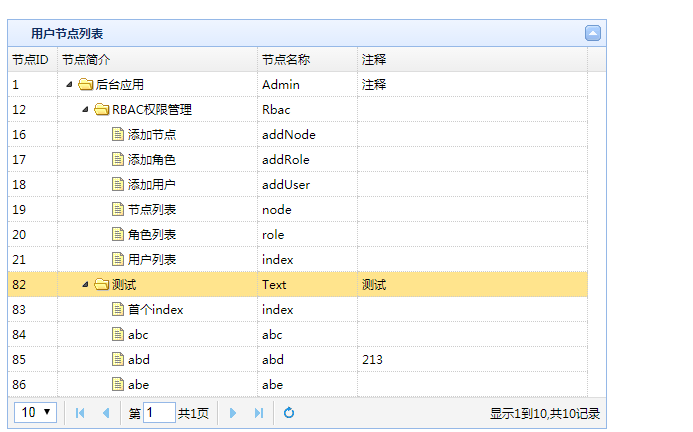
Task: Go to previous page using arrow icon
Action: pos(105,413)
